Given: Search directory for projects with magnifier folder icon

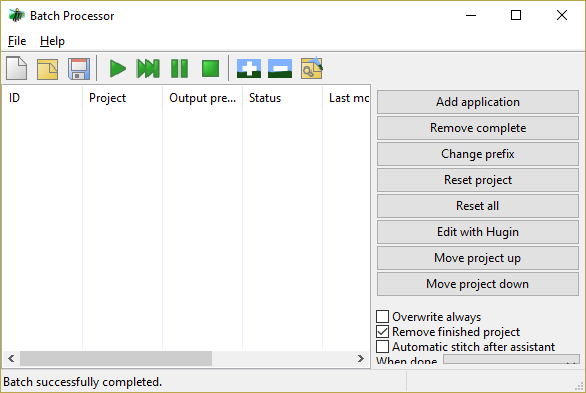Looking at the screenshot, I should click(x=311, y=68).
